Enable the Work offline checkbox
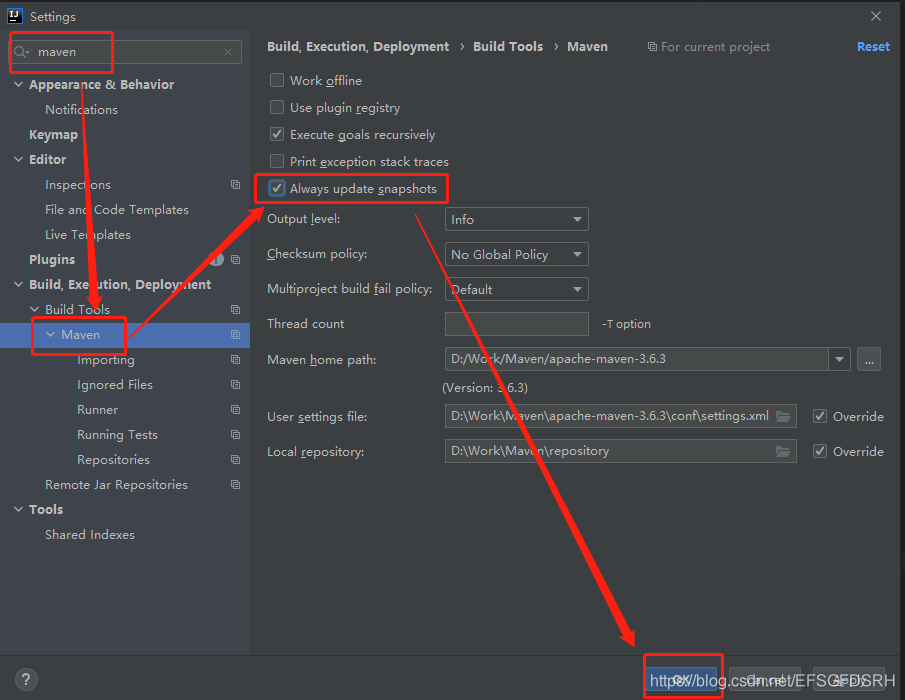This screenshot has width=905, height=700. 277,81
